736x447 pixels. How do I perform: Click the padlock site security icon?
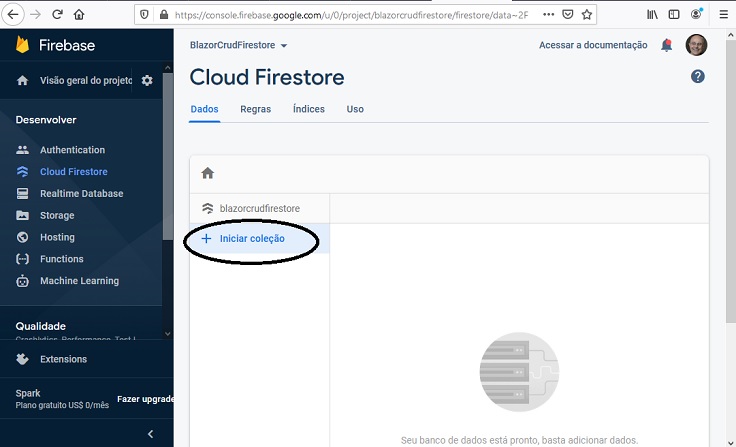164,15
